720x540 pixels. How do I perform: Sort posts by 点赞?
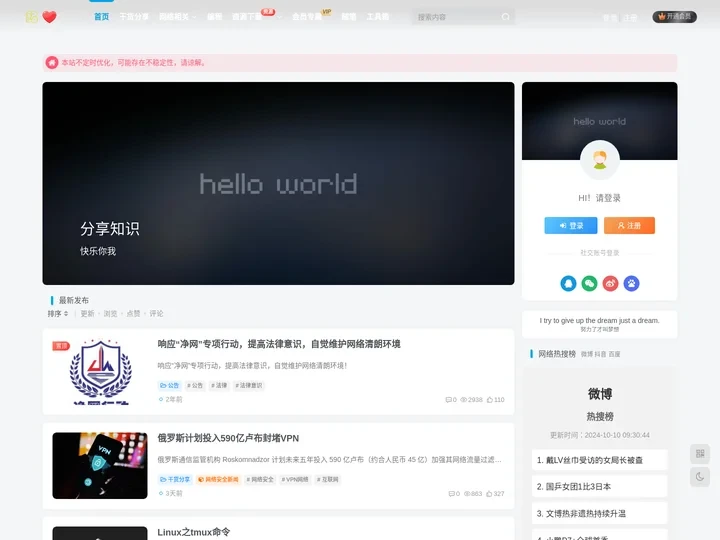[133, 314]
